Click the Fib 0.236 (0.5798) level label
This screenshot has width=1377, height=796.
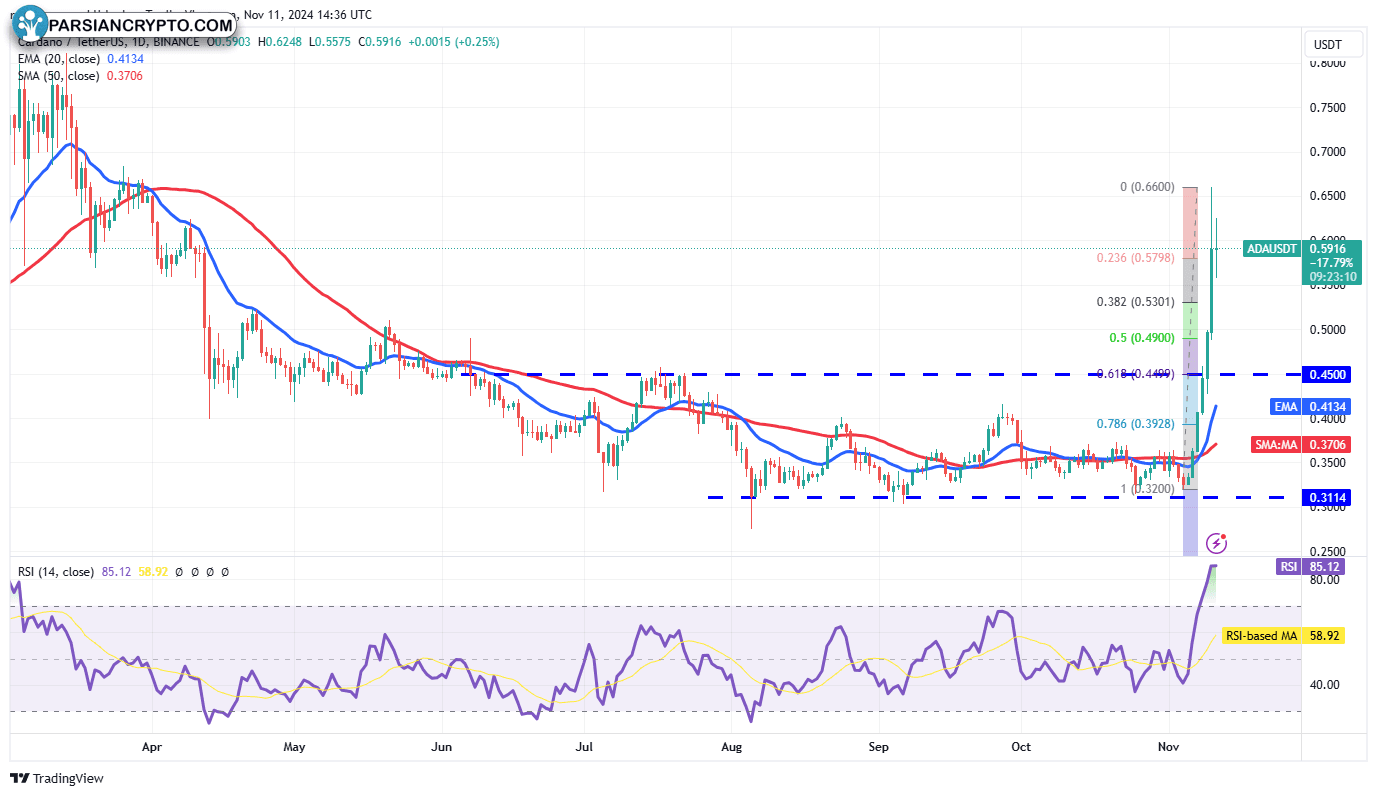tap(1136, 257)
